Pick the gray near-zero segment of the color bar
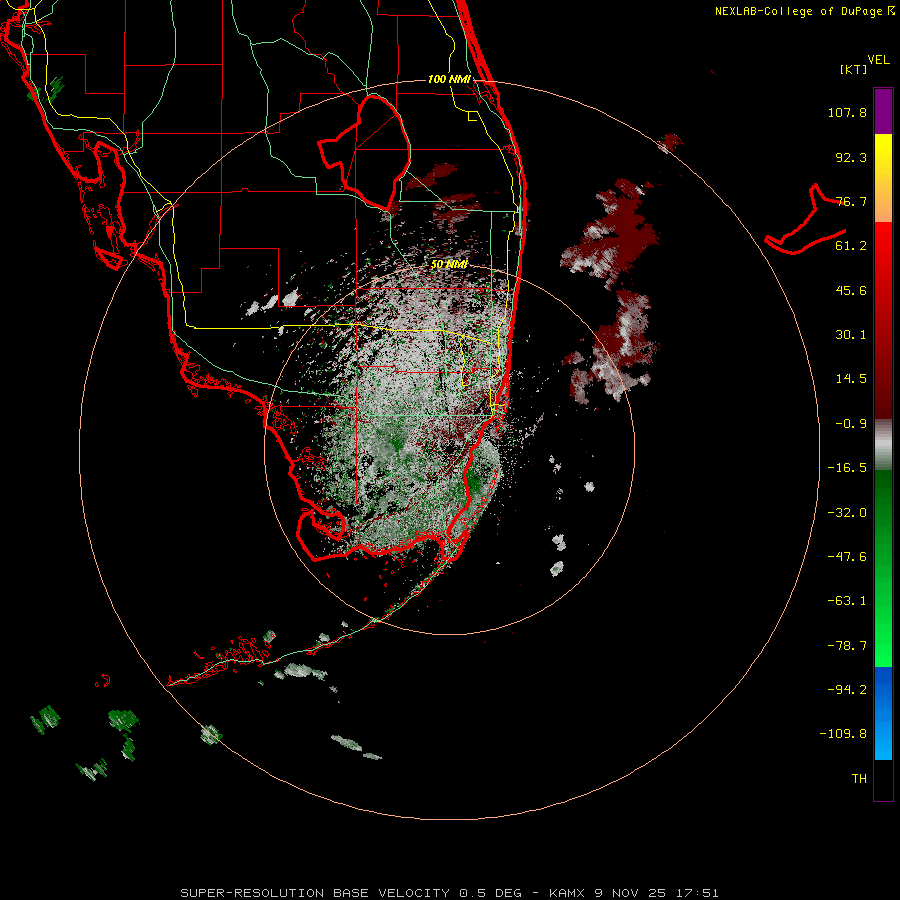Viewport: 900px width, 900px height. coord(883,445)
